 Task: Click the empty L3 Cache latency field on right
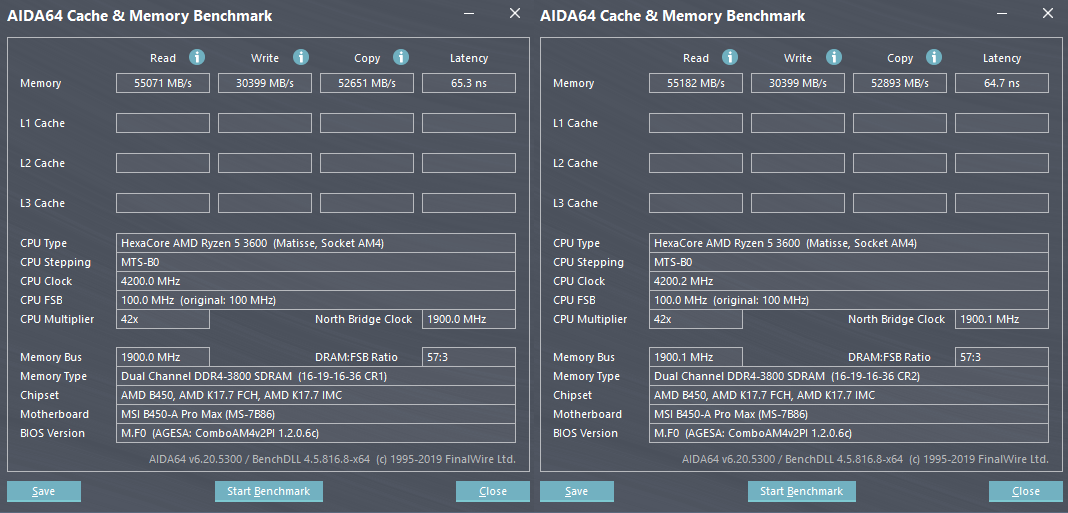click(x=1001, y=203)
